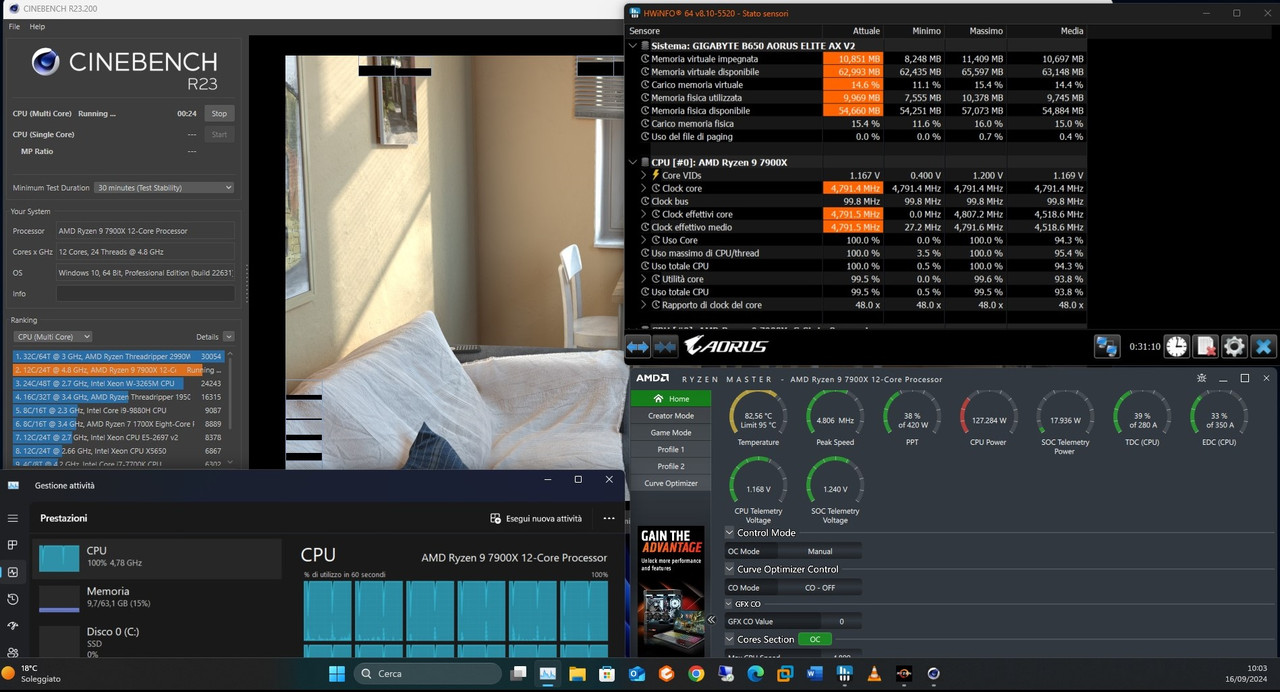Click Esegui nuova attività in Task Manager
Screen dimensions: 1280x692
536,519
